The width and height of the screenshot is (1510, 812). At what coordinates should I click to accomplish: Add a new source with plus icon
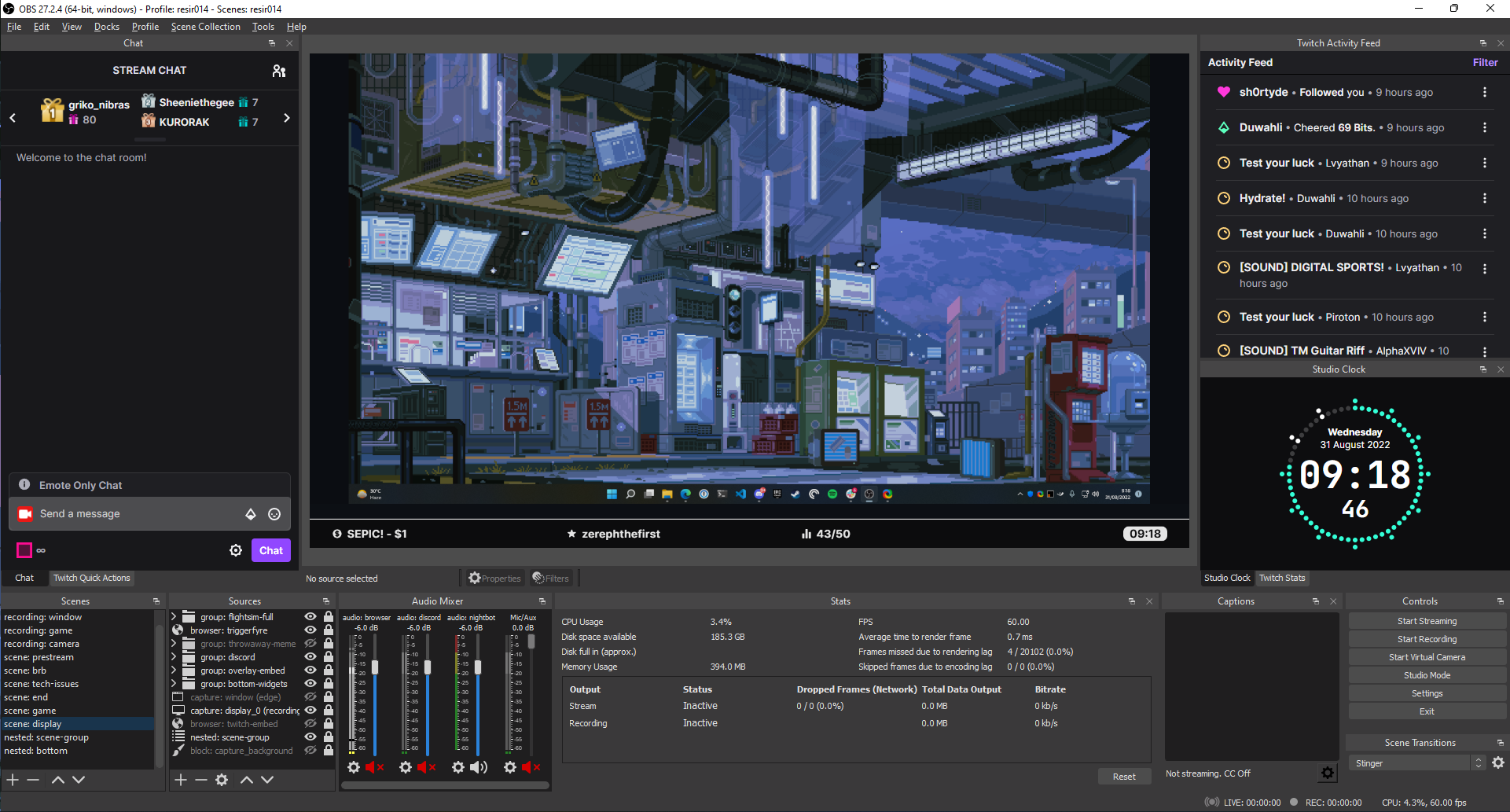click(x=181, y=780)
